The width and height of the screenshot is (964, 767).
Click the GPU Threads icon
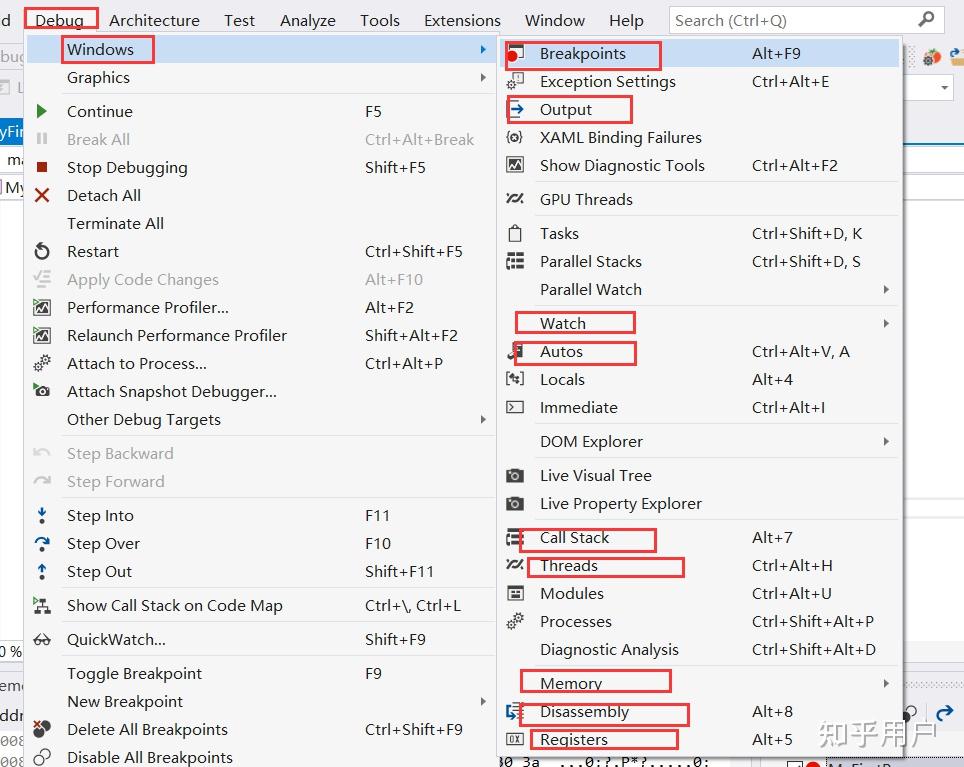(515, 199)
